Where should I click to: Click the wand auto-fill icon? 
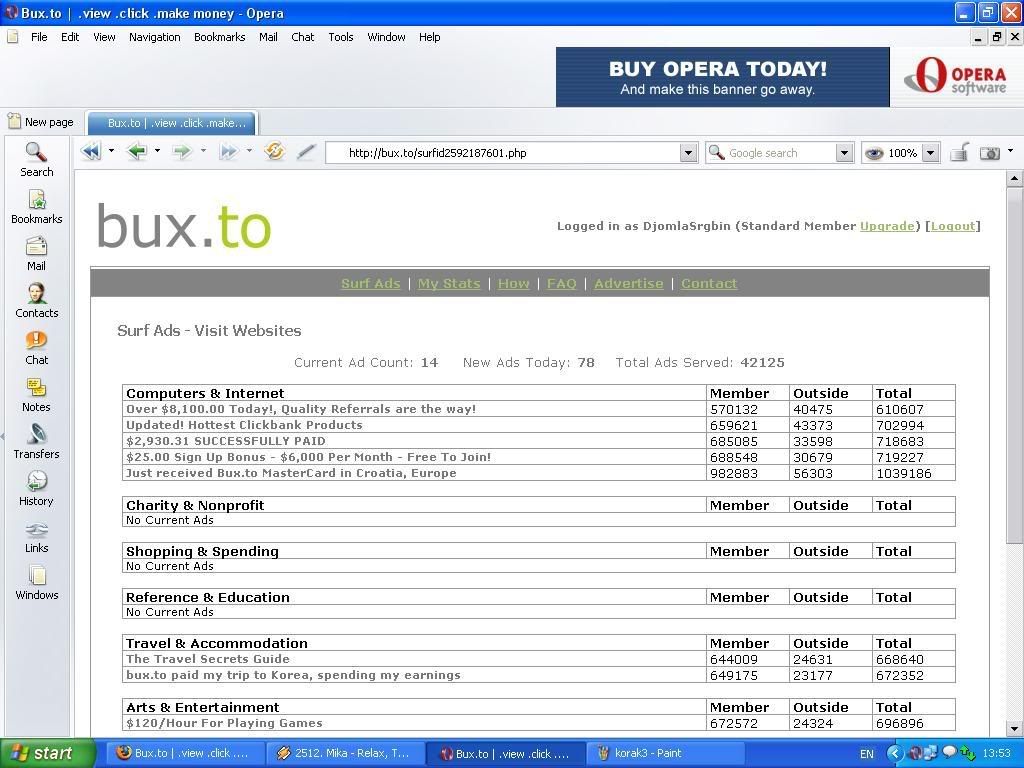pos(306,152)
